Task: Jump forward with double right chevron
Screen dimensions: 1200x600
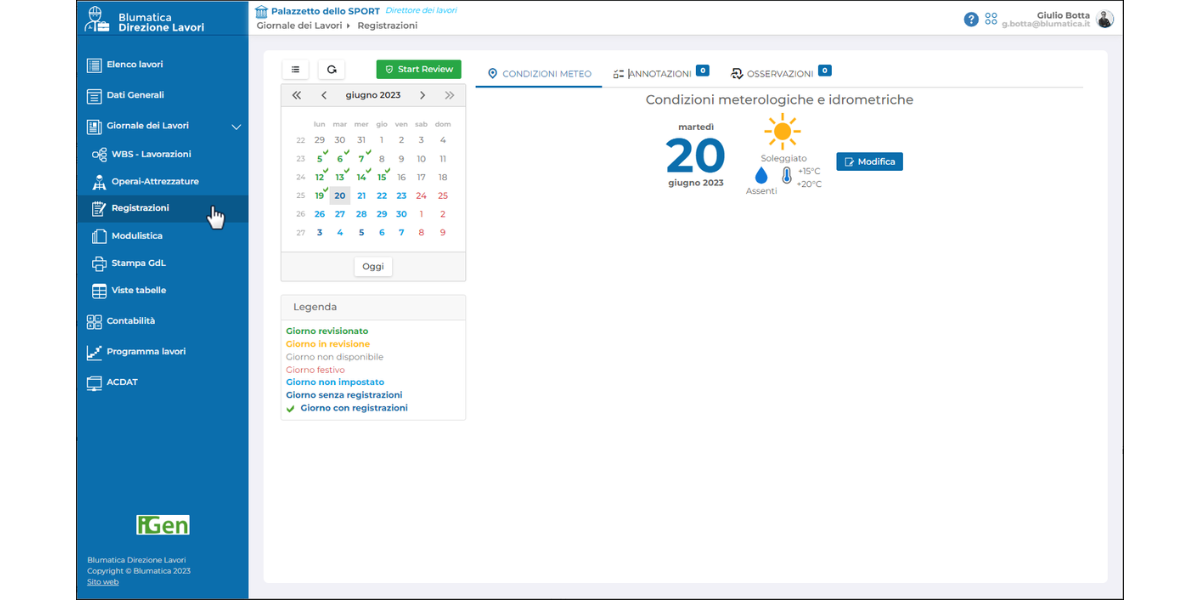Action: [449, 96]
